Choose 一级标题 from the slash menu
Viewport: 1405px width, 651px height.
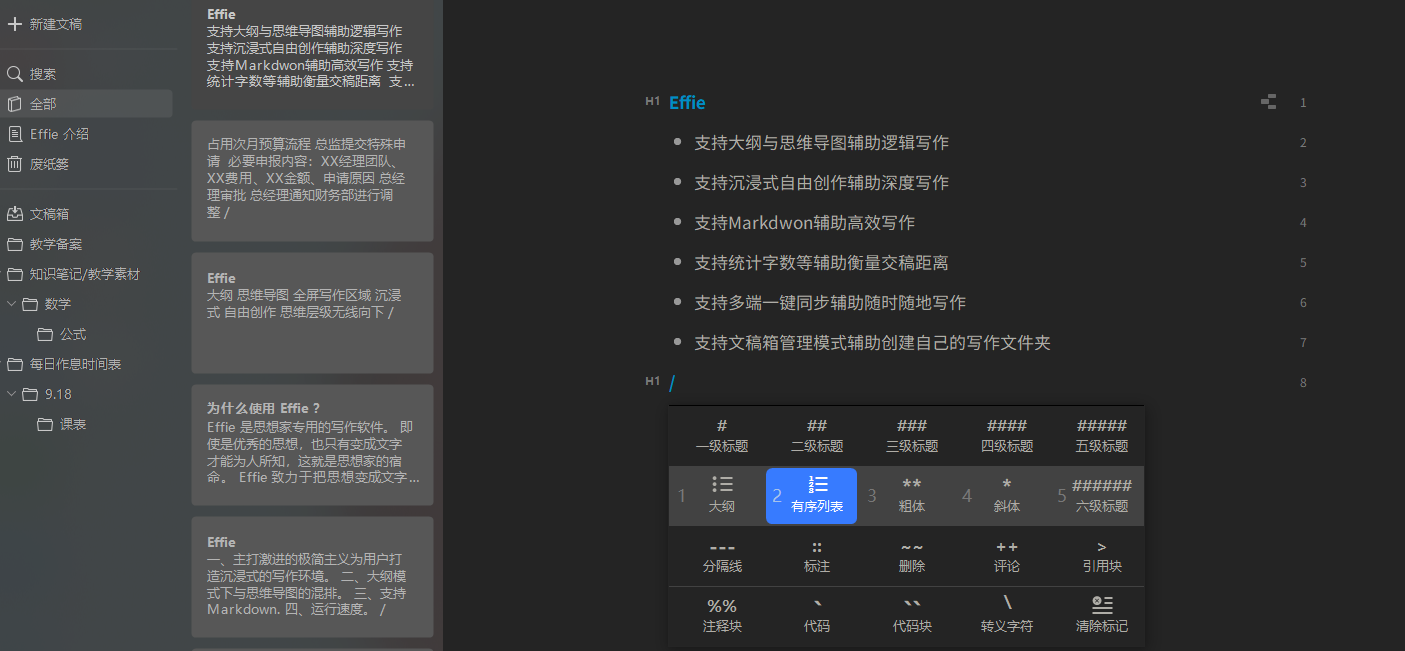(x=722, y=436)
